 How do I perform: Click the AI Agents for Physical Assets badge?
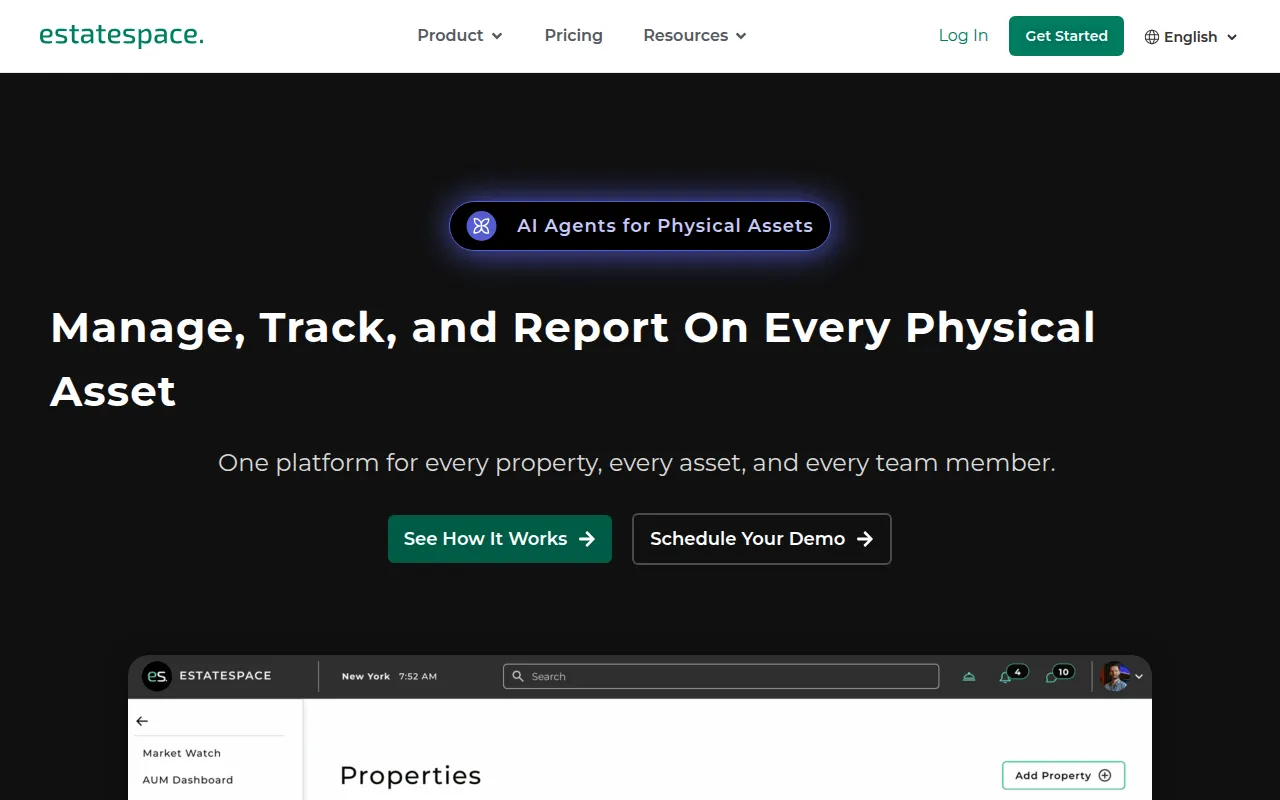click(640, 226)
